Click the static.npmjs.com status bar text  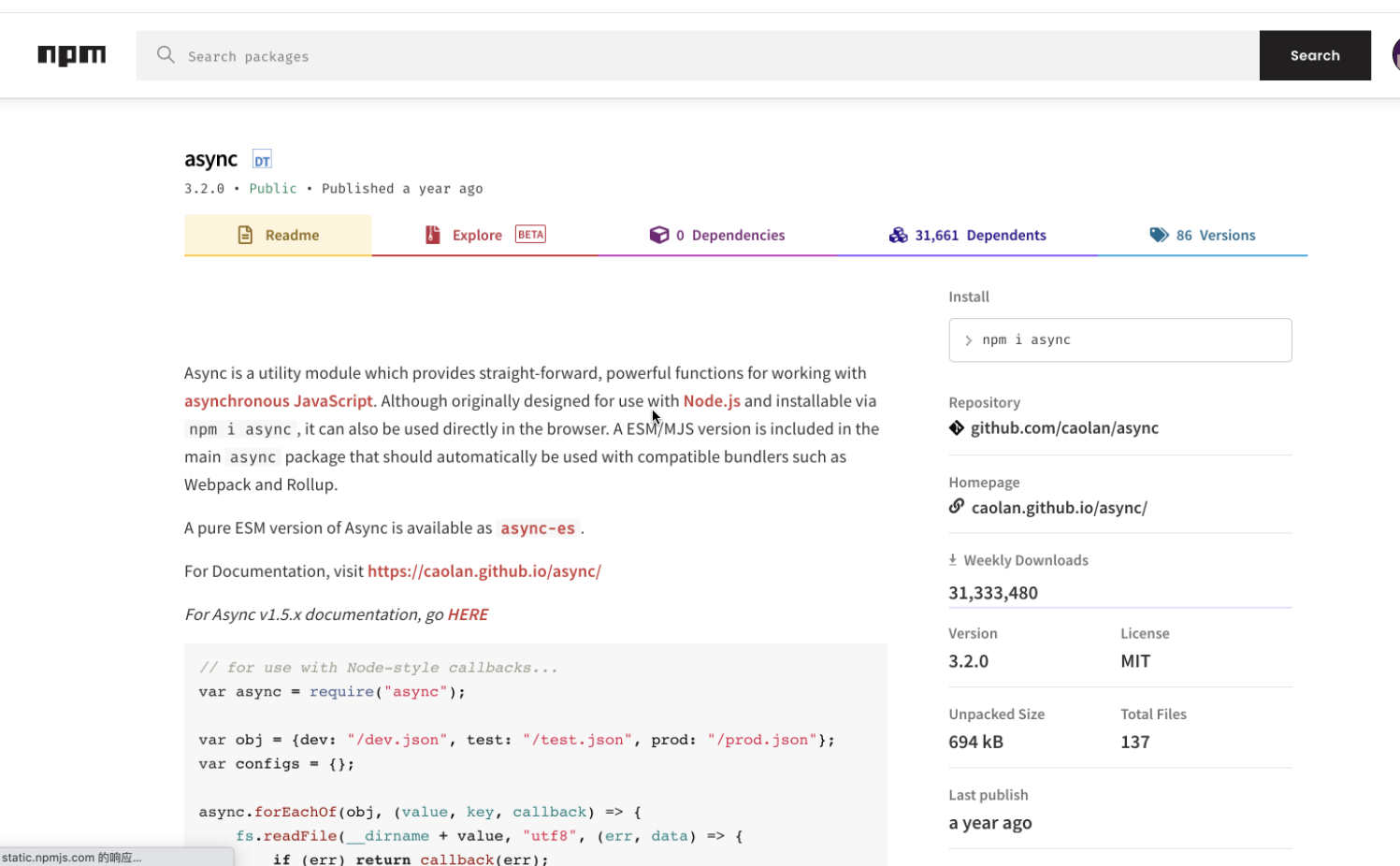(71, 857)
